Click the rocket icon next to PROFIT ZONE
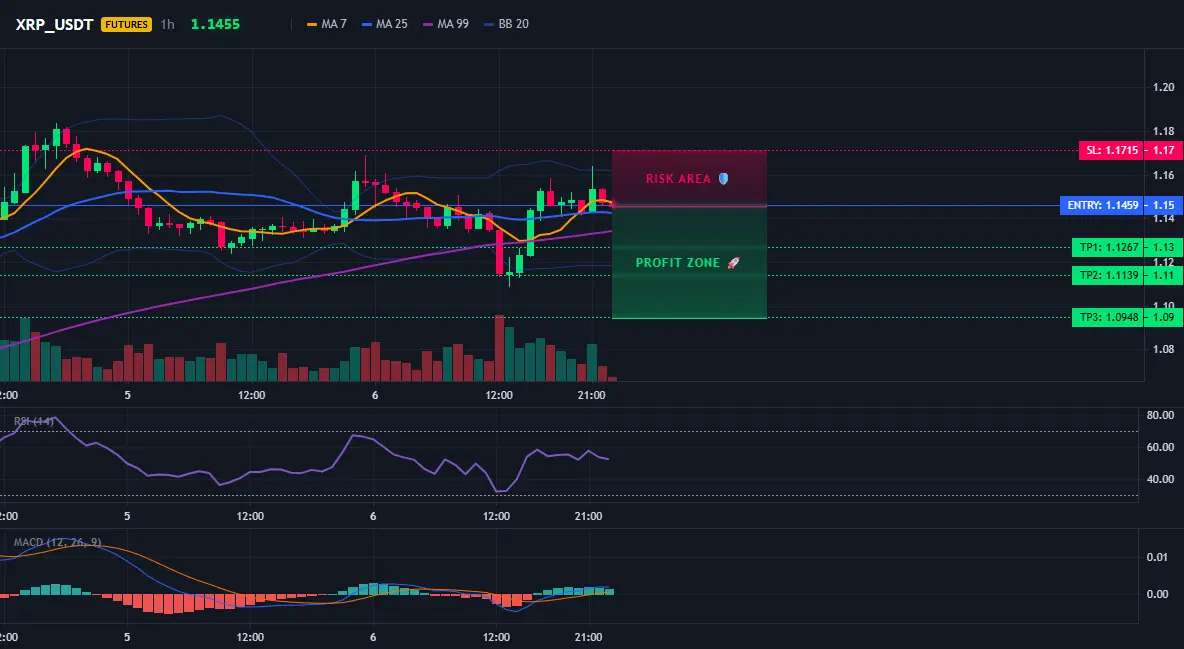 point(733,263)
